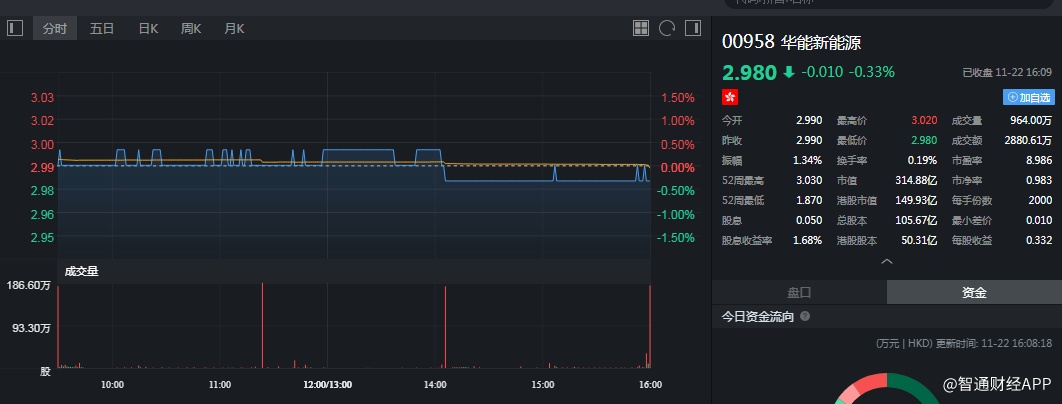Viewport: 1062px width, 404px height.
Task: Click the stock search input field
Action: pos(880,3)
